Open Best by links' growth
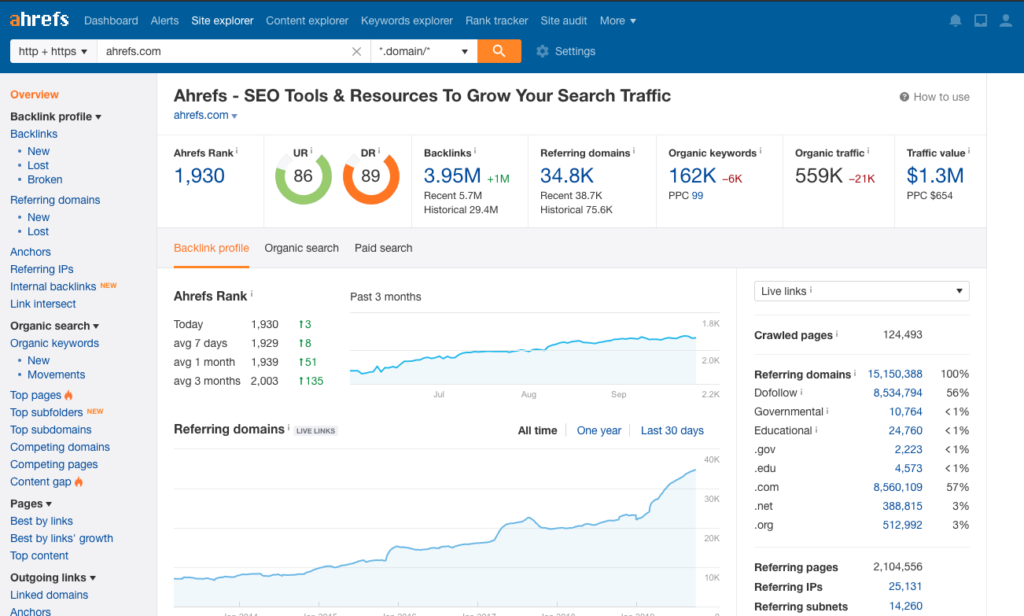Image resolution: width=1024 pixels, height=616 pixels. [61, 538]
